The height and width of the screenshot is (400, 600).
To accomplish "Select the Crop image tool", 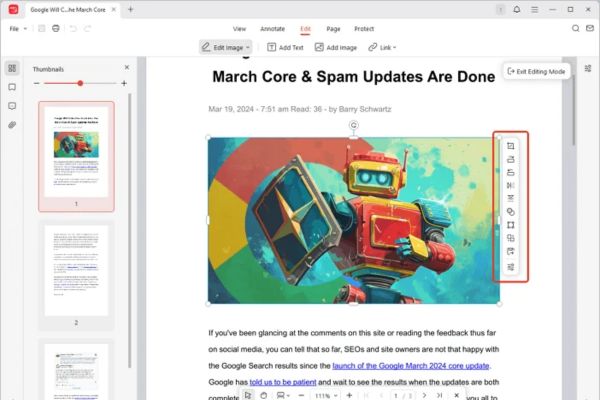I will click(x=511, y=146).
